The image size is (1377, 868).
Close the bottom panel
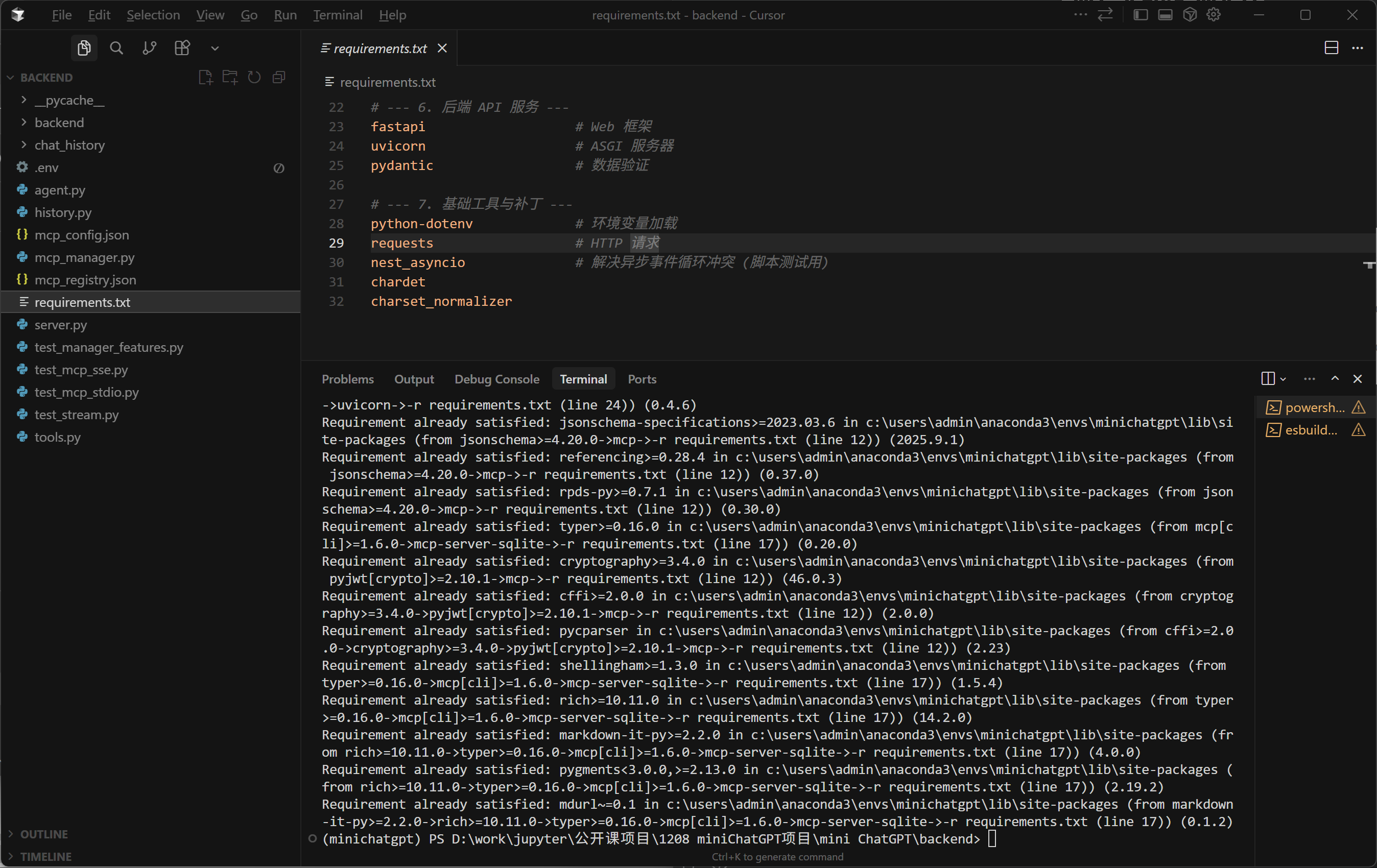pyautogui.click(x=1358, y=378)
